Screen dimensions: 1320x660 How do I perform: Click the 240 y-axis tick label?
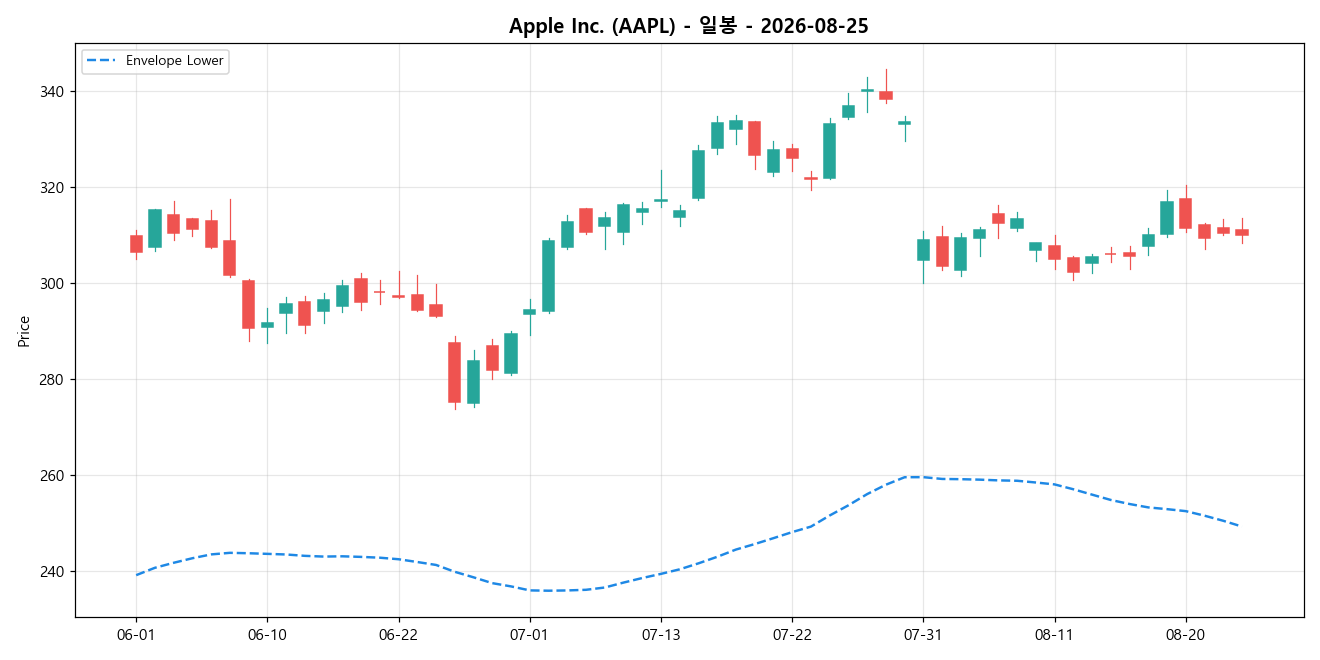point(53,572)
